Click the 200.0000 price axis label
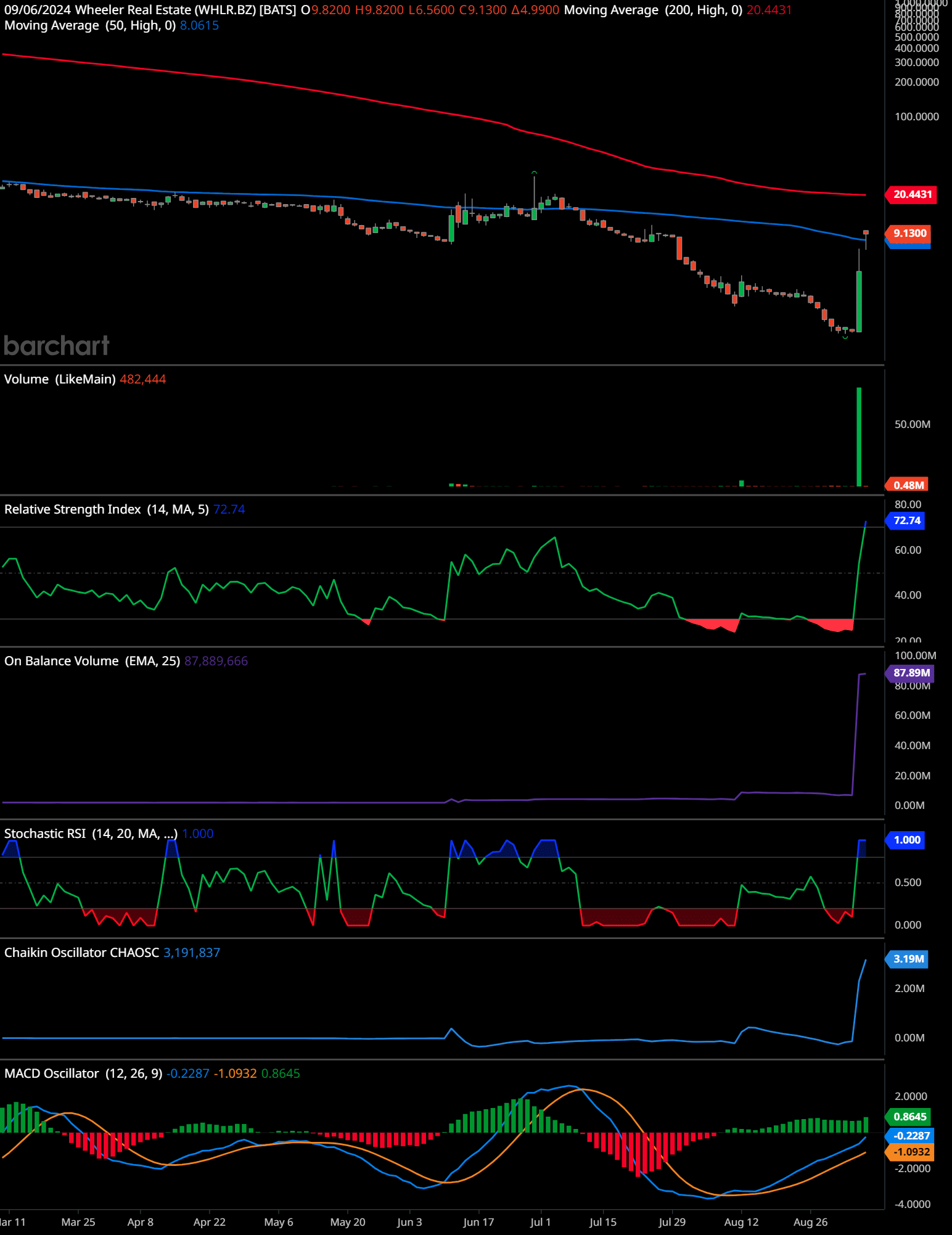Screen dimensions: 952x1235 tap(917, 82)
